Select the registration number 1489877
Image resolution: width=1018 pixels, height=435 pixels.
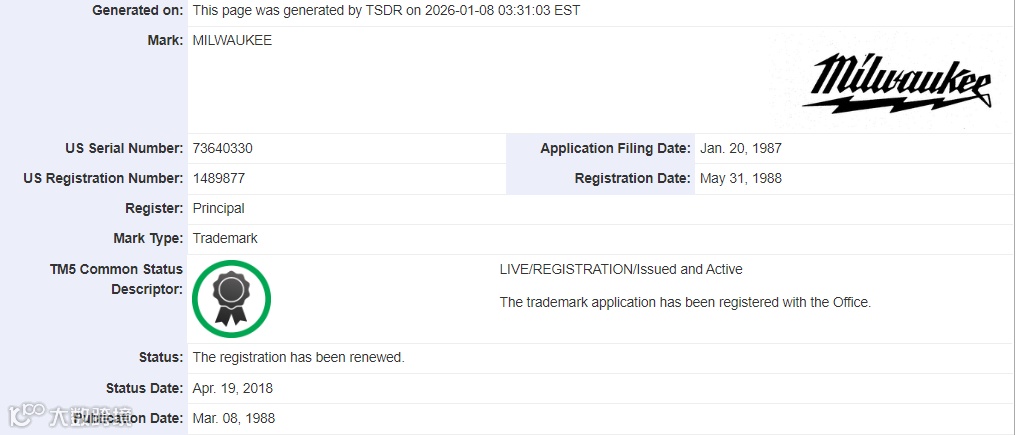pos(219,178)
